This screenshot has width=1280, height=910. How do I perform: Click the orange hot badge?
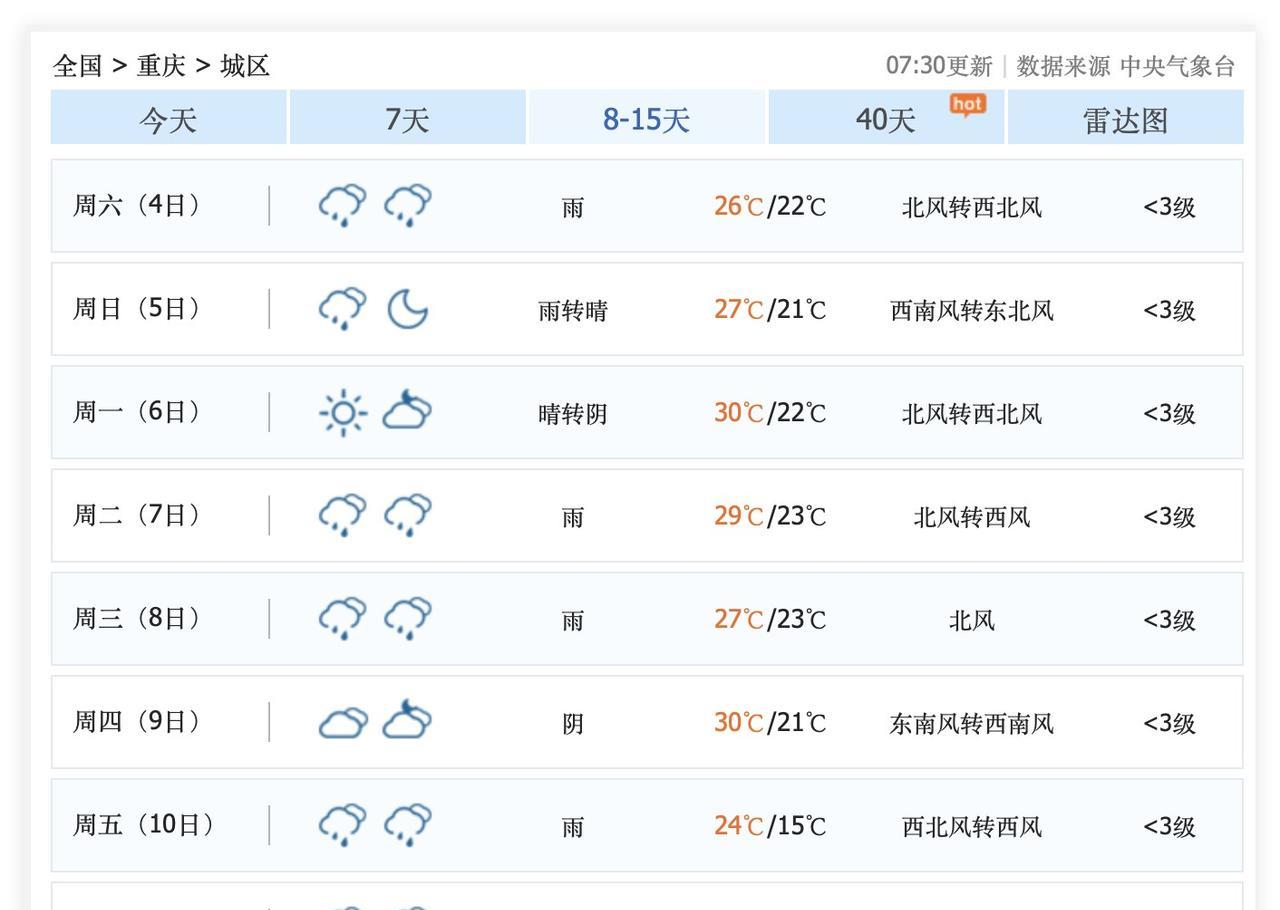tap(967, 104)
